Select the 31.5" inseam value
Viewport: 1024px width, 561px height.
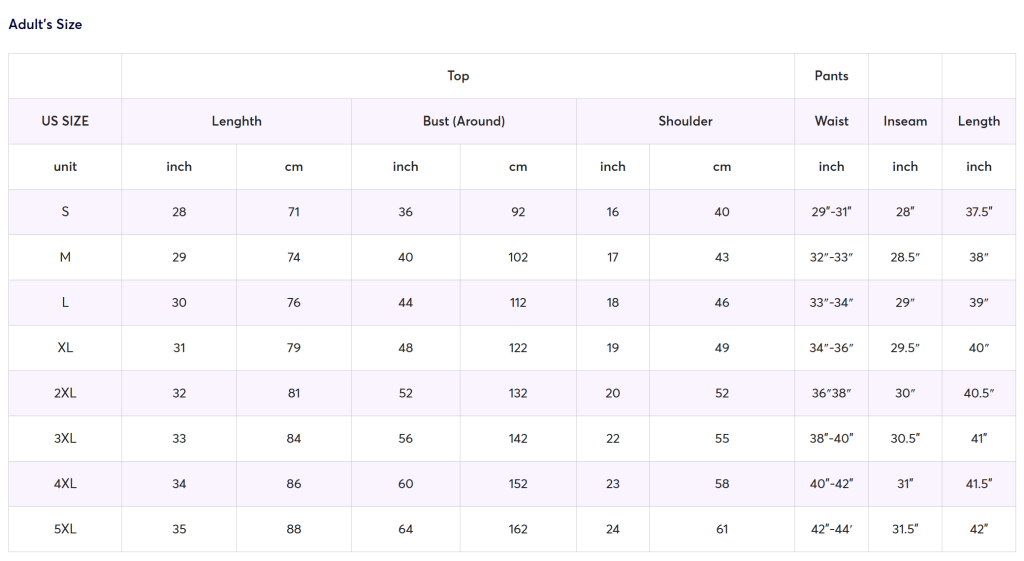click(x=905, y=529)
